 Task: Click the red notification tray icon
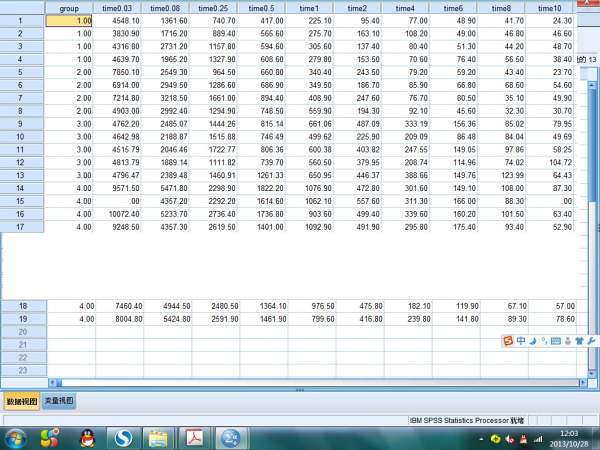point(523,439)
